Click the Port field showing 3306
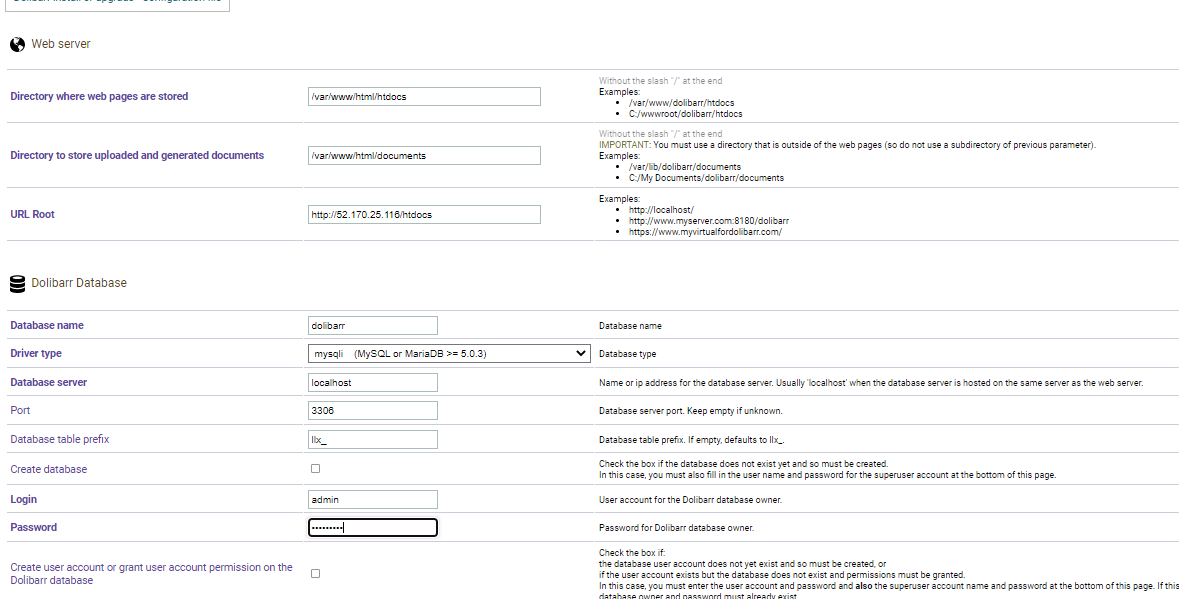The width and height of the screenshot is (1179, 599). (x=373, y=411)
